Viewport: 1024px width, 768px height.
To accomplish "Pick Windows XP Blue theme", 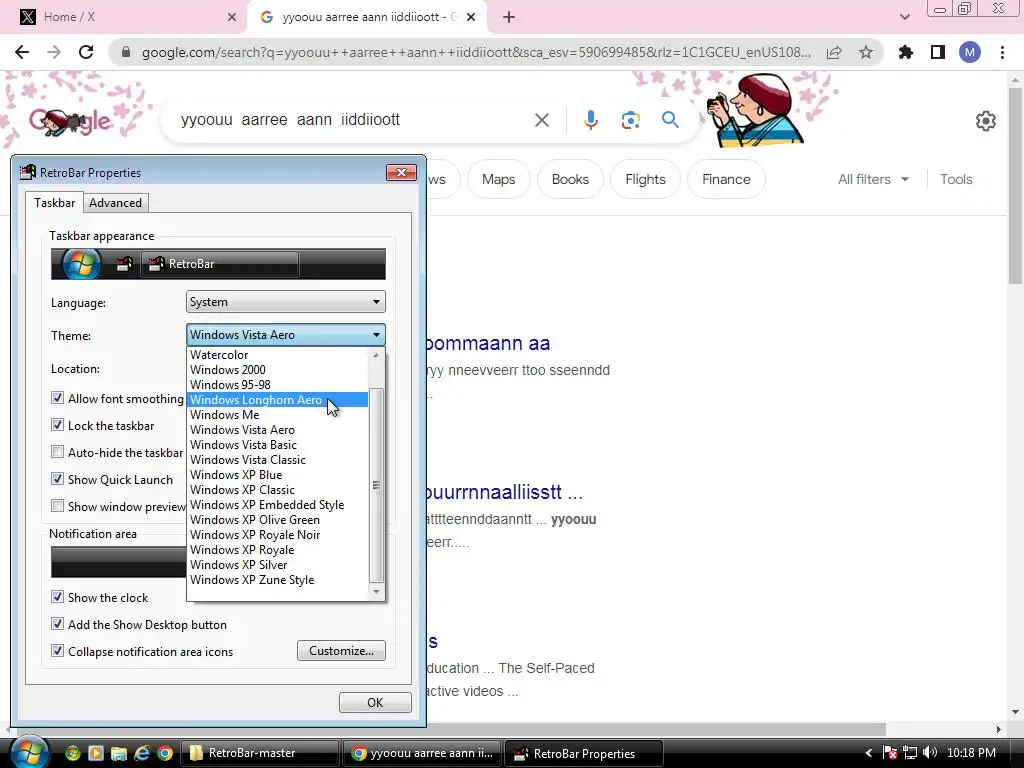I will [278, 475].
